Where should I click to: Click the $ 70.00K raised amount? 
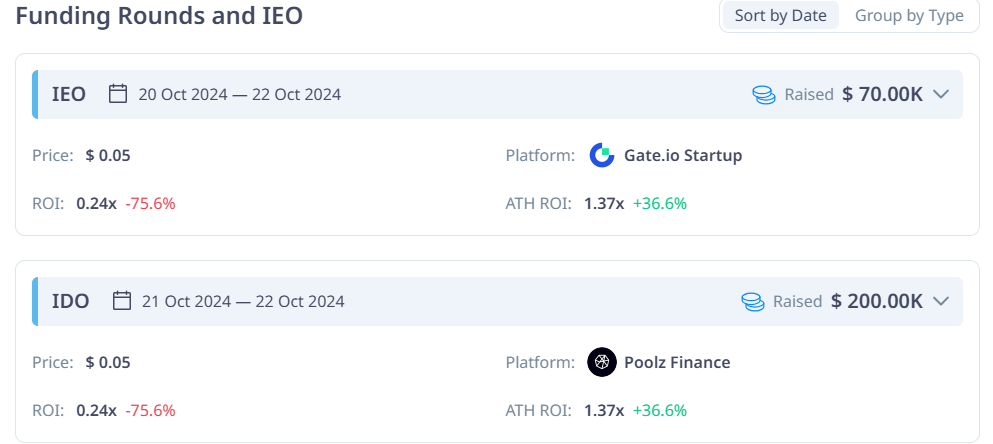point(882,94)
